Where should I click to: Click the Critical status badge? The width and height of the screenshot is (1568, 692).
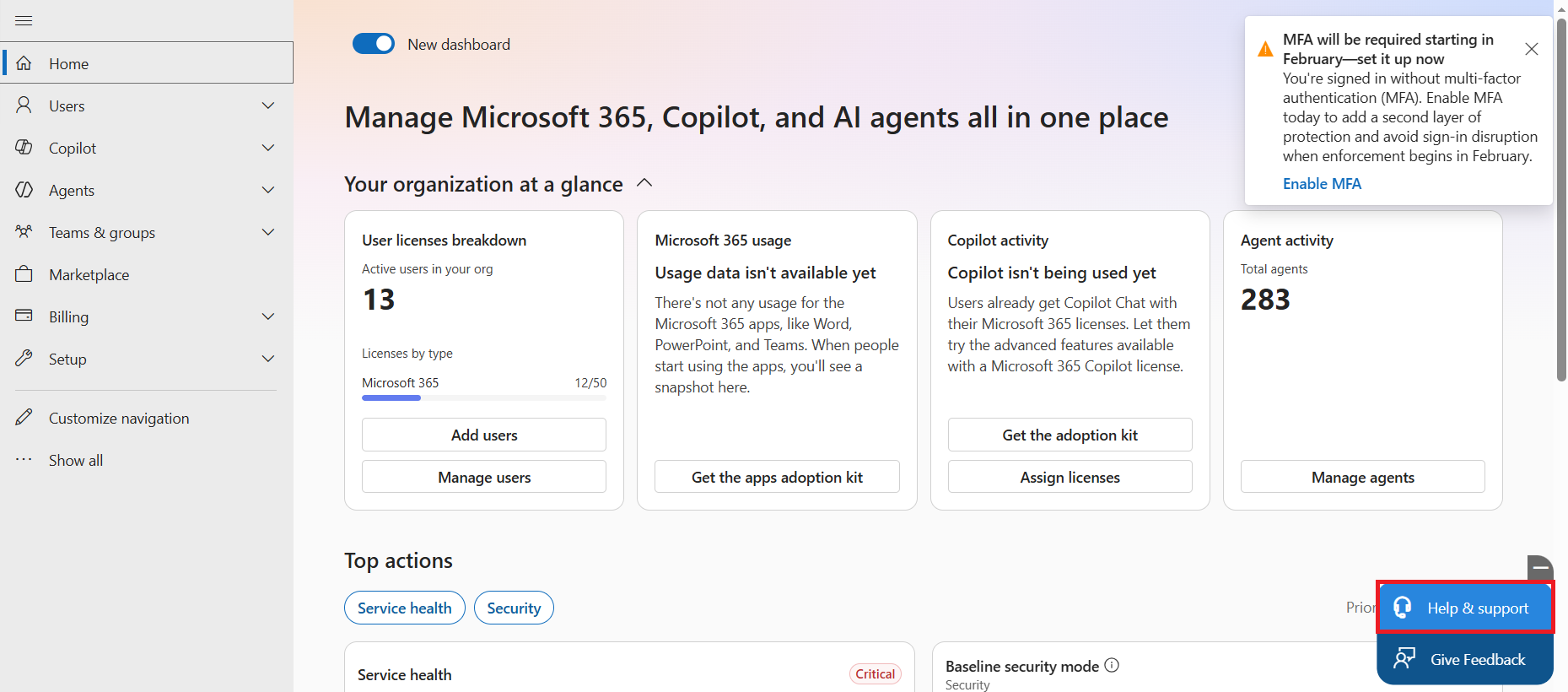(x=876, y=673)
